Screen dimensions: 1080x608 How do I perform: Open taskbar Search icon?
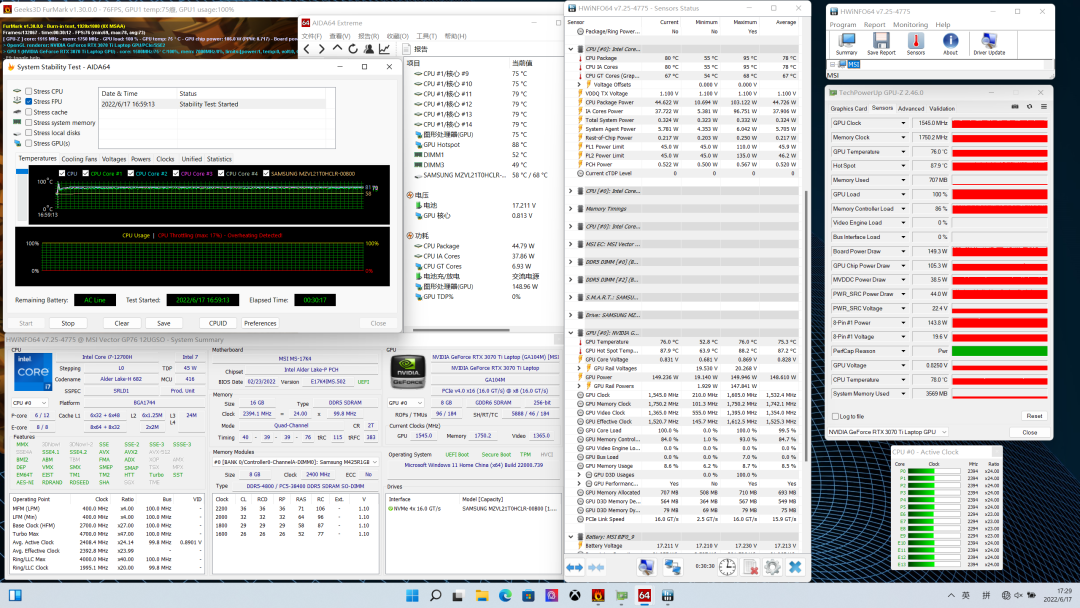pyautogui.click(x=435, y=596)
